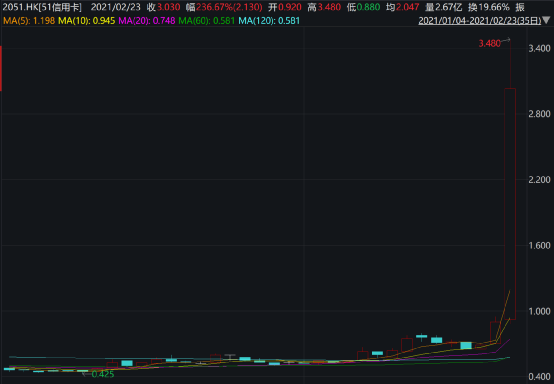
Task: Select the MA(20): 0.748 indicator label
Action: pos(147,21)
